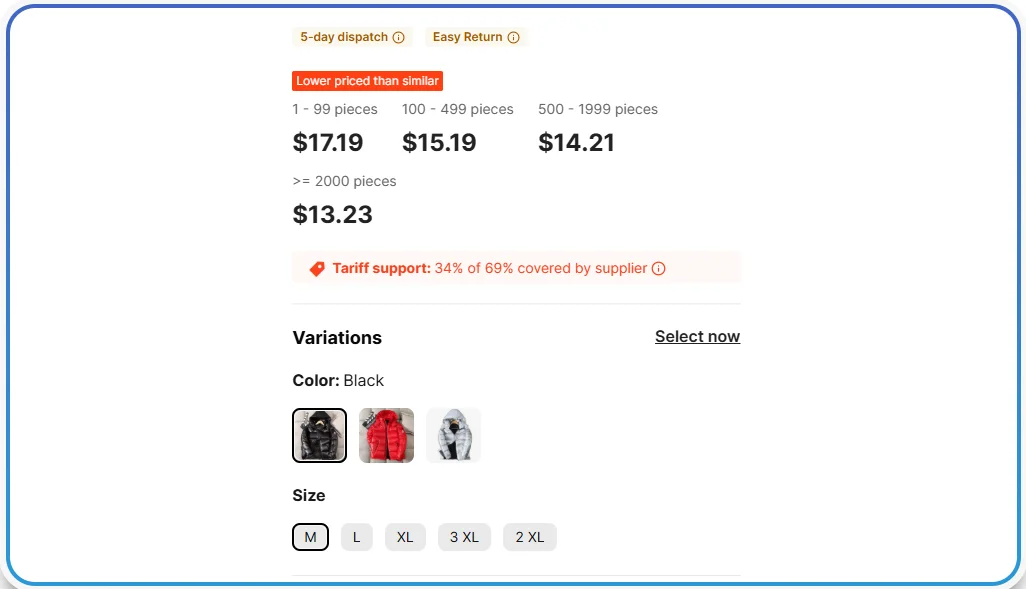The height and width of the screenshot is (589, 1026).
Task: Pick the white jacket color option
Action: click(x=453, y=435)
